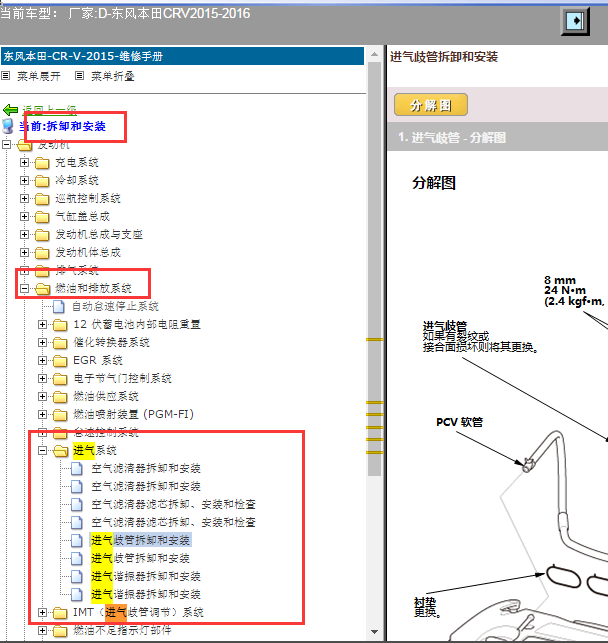Viewport: 608px width, 643px height.
Task: Click the folder icon of 催化转换器系统
Action: click(x=60, y=343)
